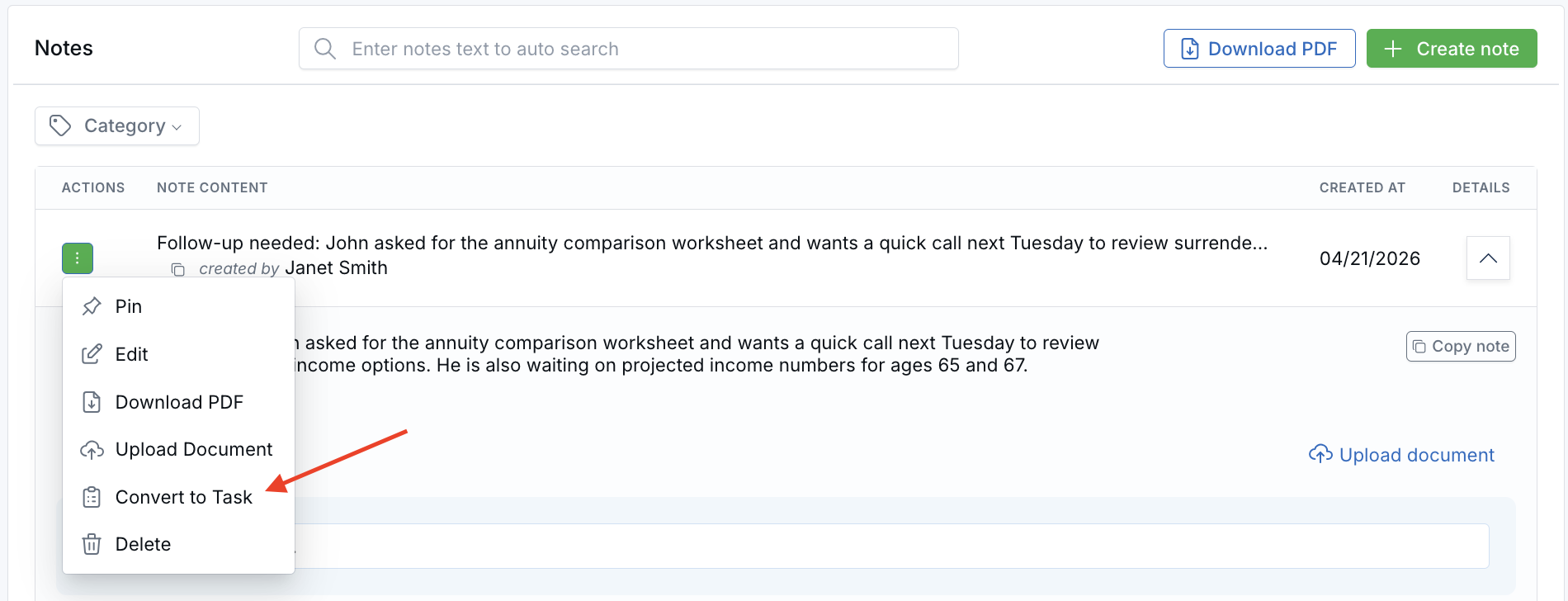Click the header Download PDF button
Screen dimensions: 1568x601
(1259, 49)
